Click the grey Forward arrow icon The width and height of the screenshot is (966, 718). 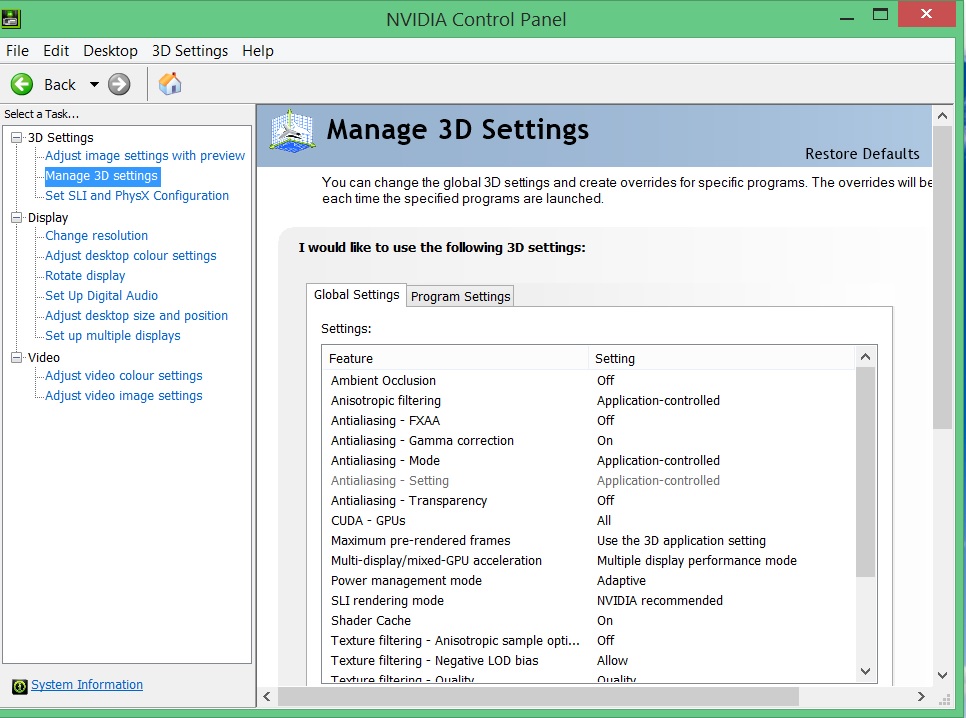pyautogui.click(x=119, y=84)
